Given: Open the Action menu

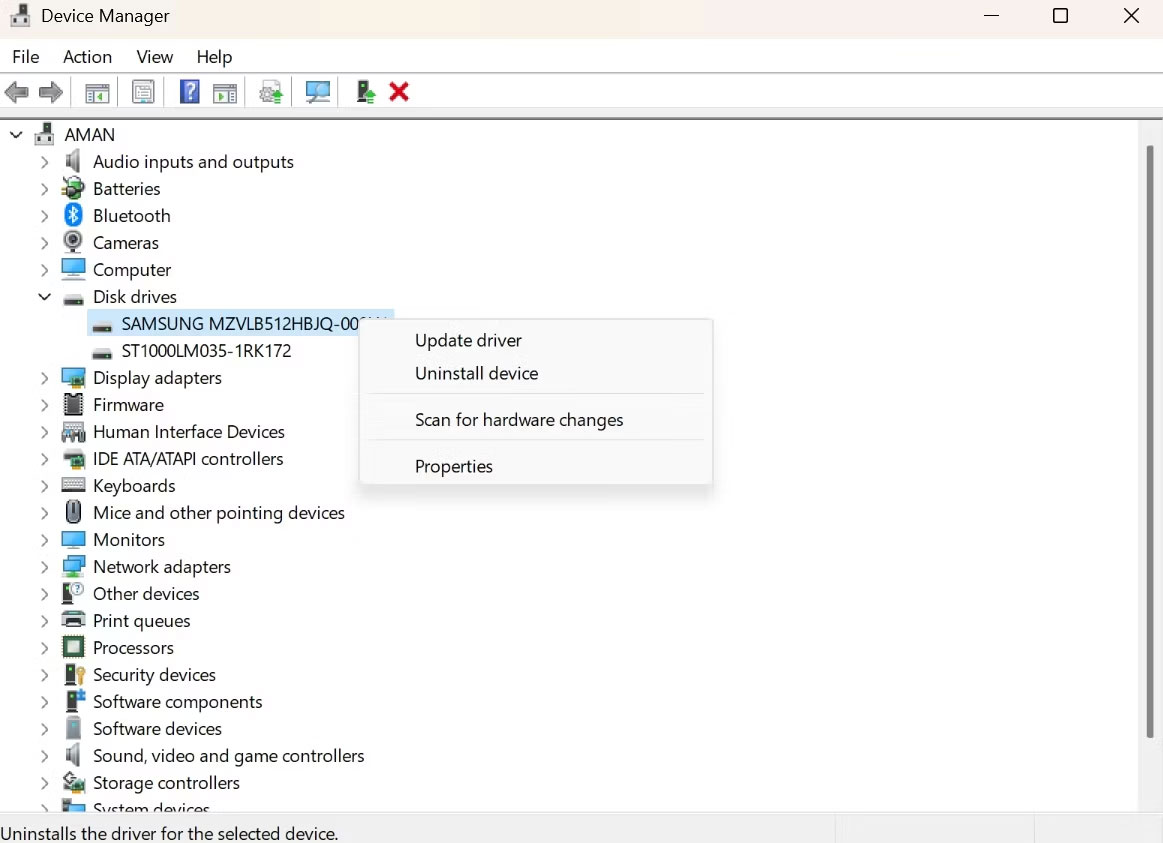Looking at the screenshot, I should tap(87, 57).
